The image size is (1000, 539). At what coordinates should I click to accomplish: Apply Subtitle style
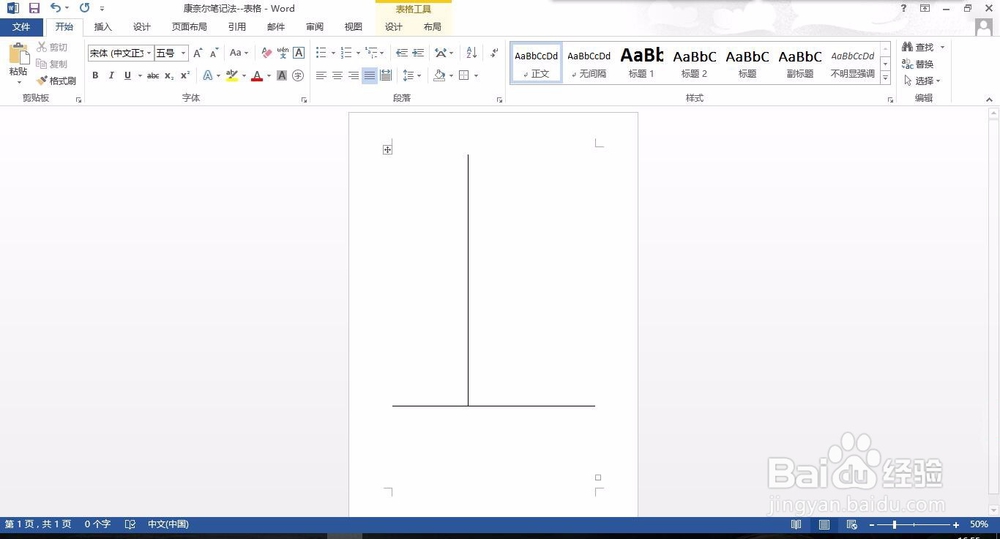800,63
